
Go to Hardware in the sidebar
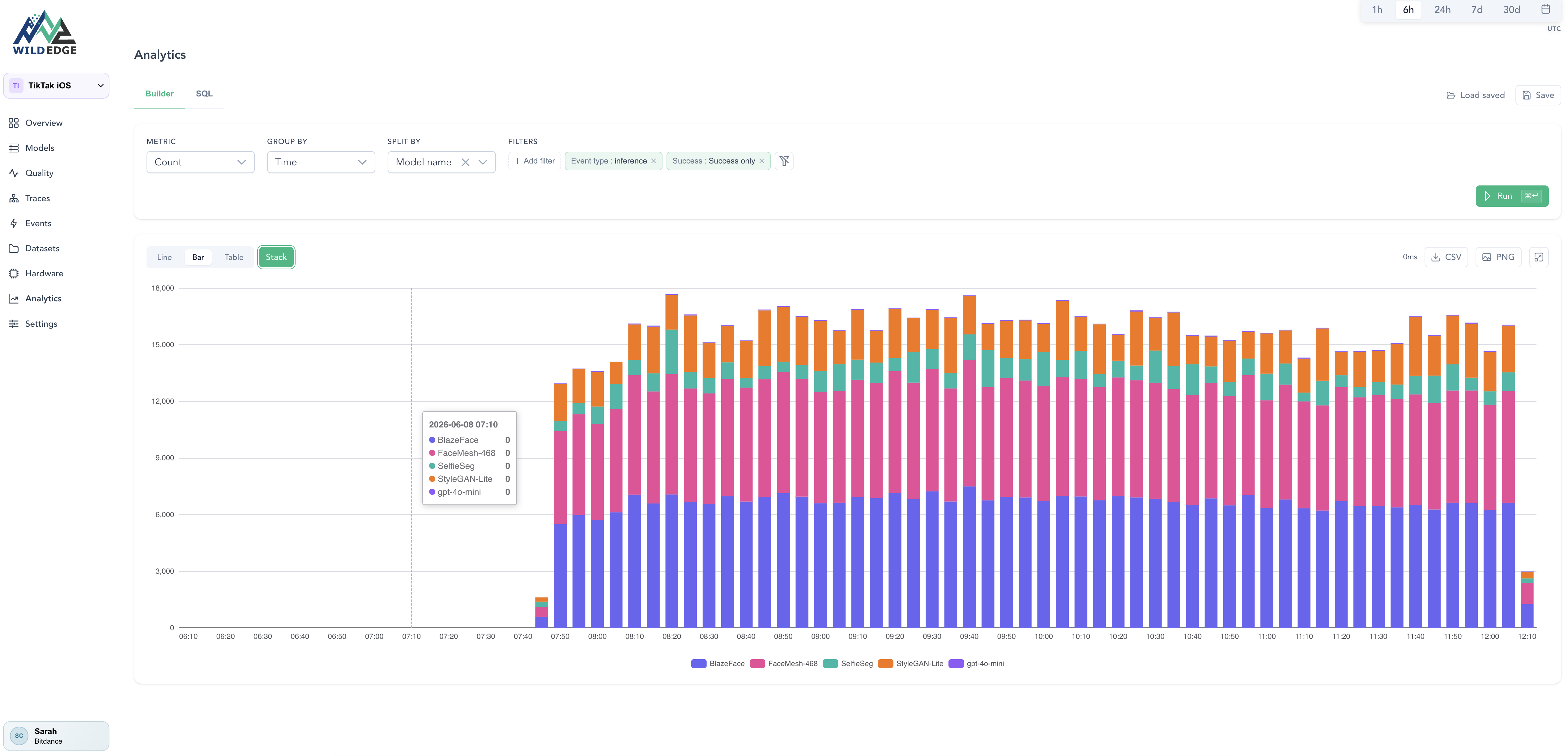click(44, 273)
